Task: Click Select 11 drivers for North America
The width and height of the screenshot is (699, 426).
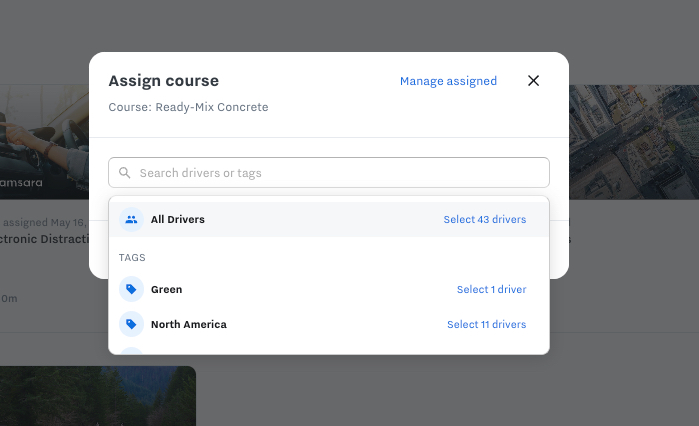Action: 486,324
